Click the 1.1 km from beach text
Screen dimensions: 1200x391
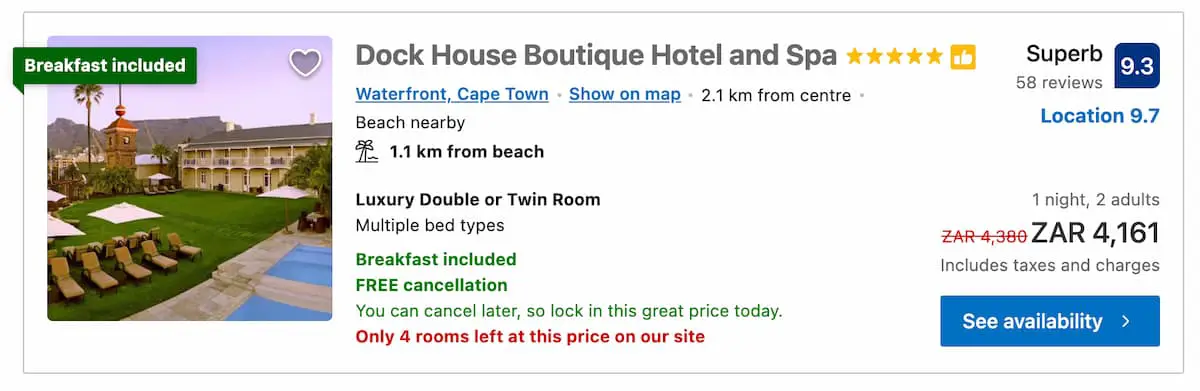467,152
